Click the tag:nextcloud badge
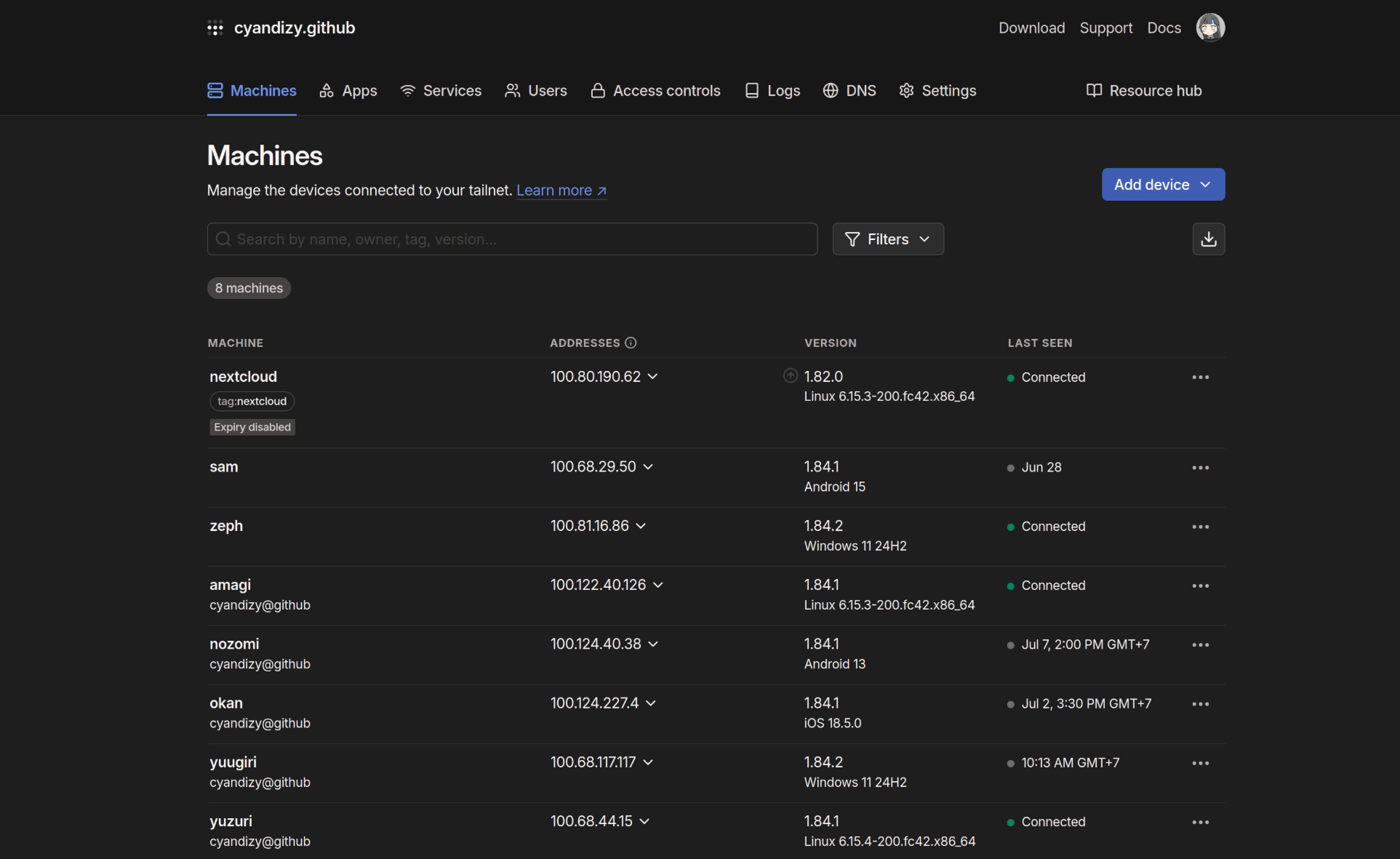The image size is (1400, 859). (x=252, y=401)
